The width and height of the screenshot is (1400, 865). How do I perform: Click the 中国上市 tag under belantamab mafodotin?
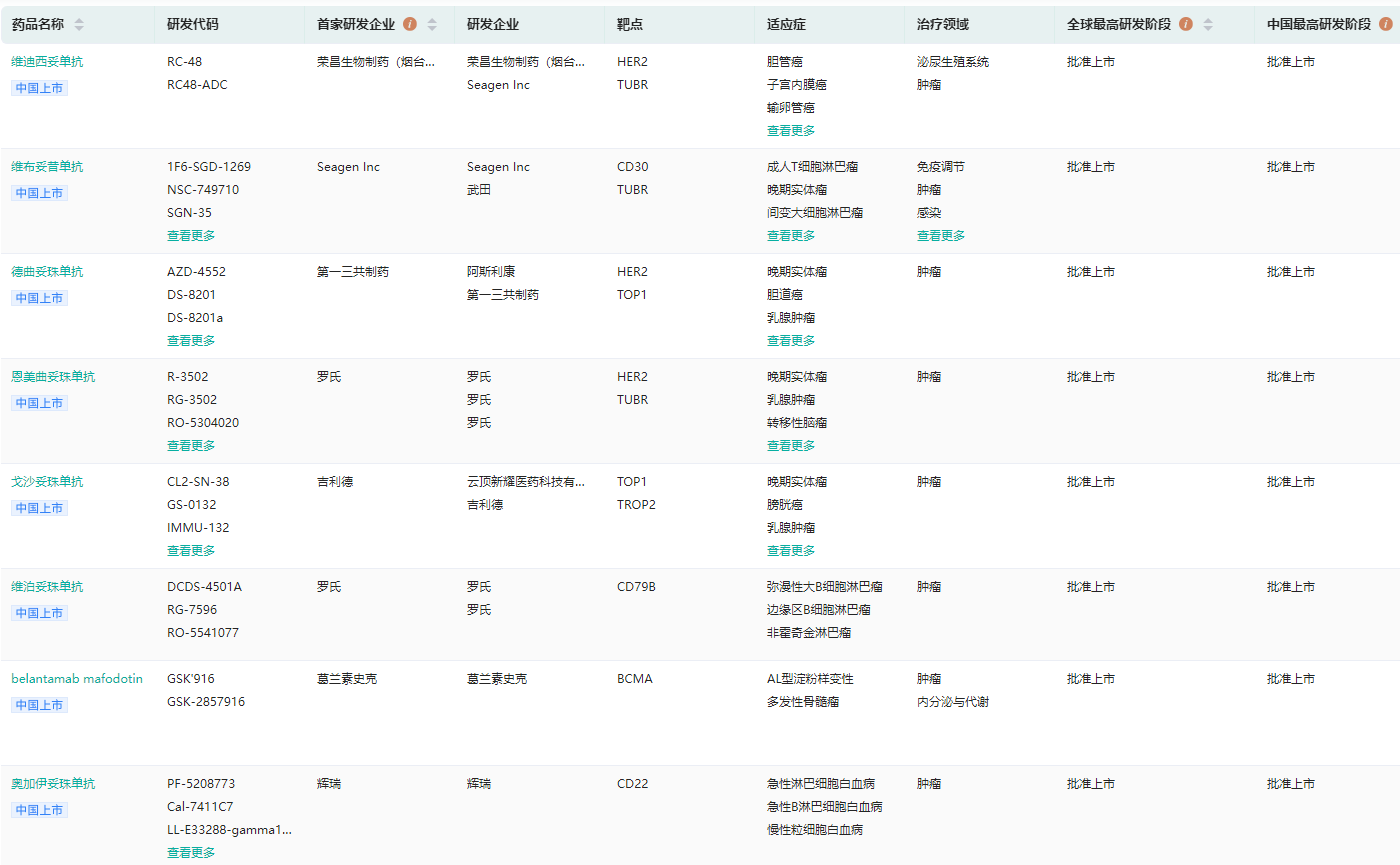(40, 705)
